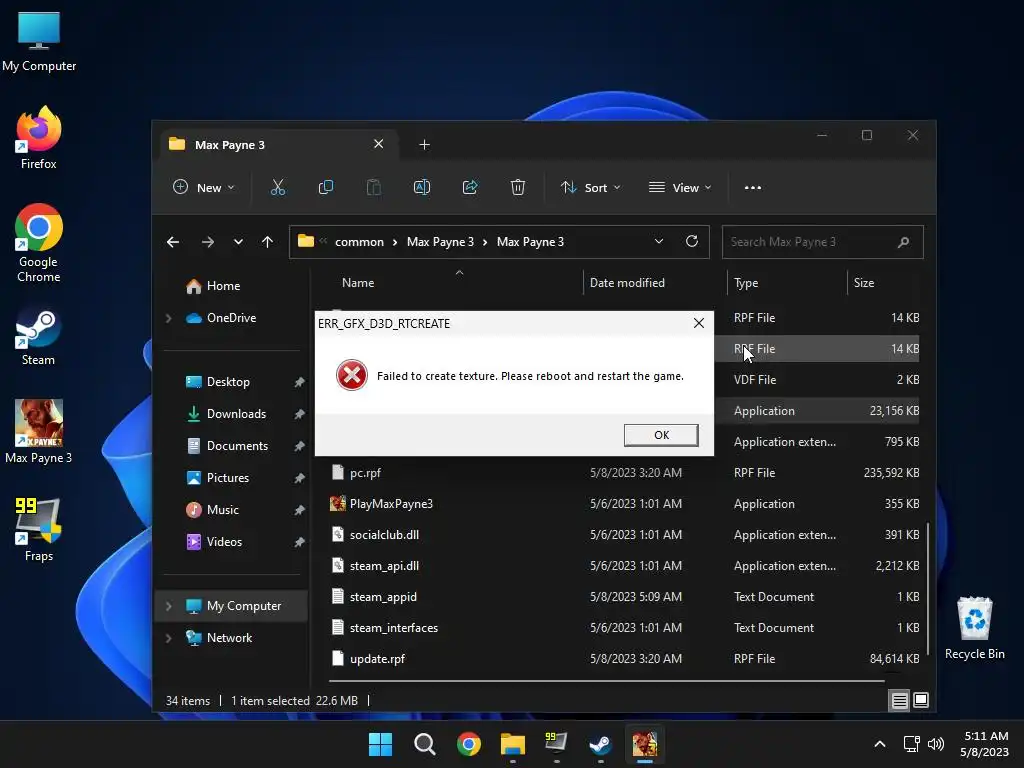Viewport: 1024px width, 768px height.
Task: Add a new explorer tab
Action: click(x=424, y=144)
